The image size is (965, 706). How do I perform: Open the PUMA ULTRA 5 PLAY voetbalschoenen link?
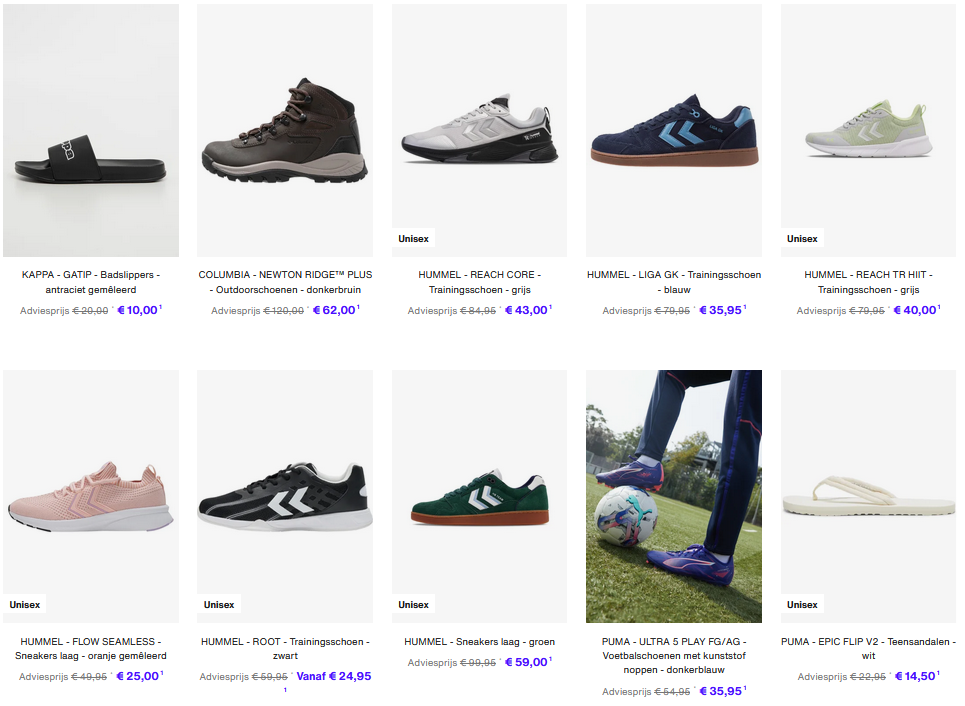[x=673, y=655]
